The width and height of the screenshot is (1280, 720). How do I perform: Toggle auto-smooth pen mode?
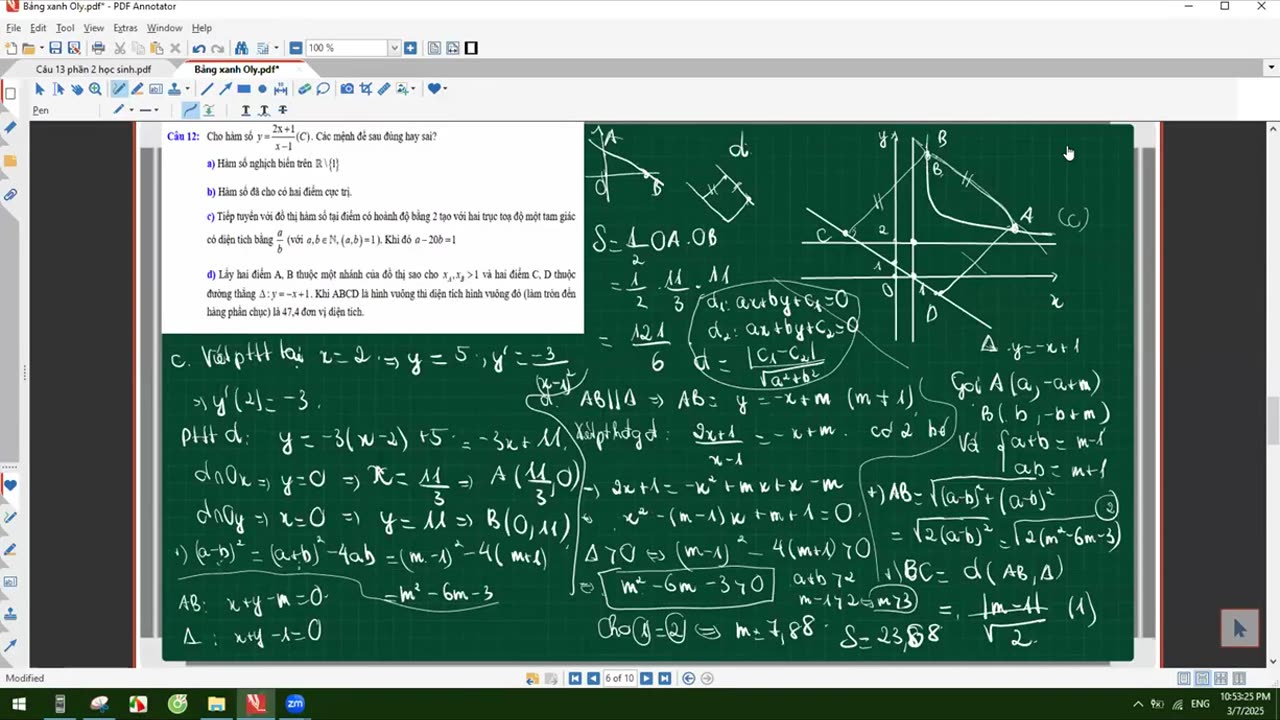click(208, 110)
